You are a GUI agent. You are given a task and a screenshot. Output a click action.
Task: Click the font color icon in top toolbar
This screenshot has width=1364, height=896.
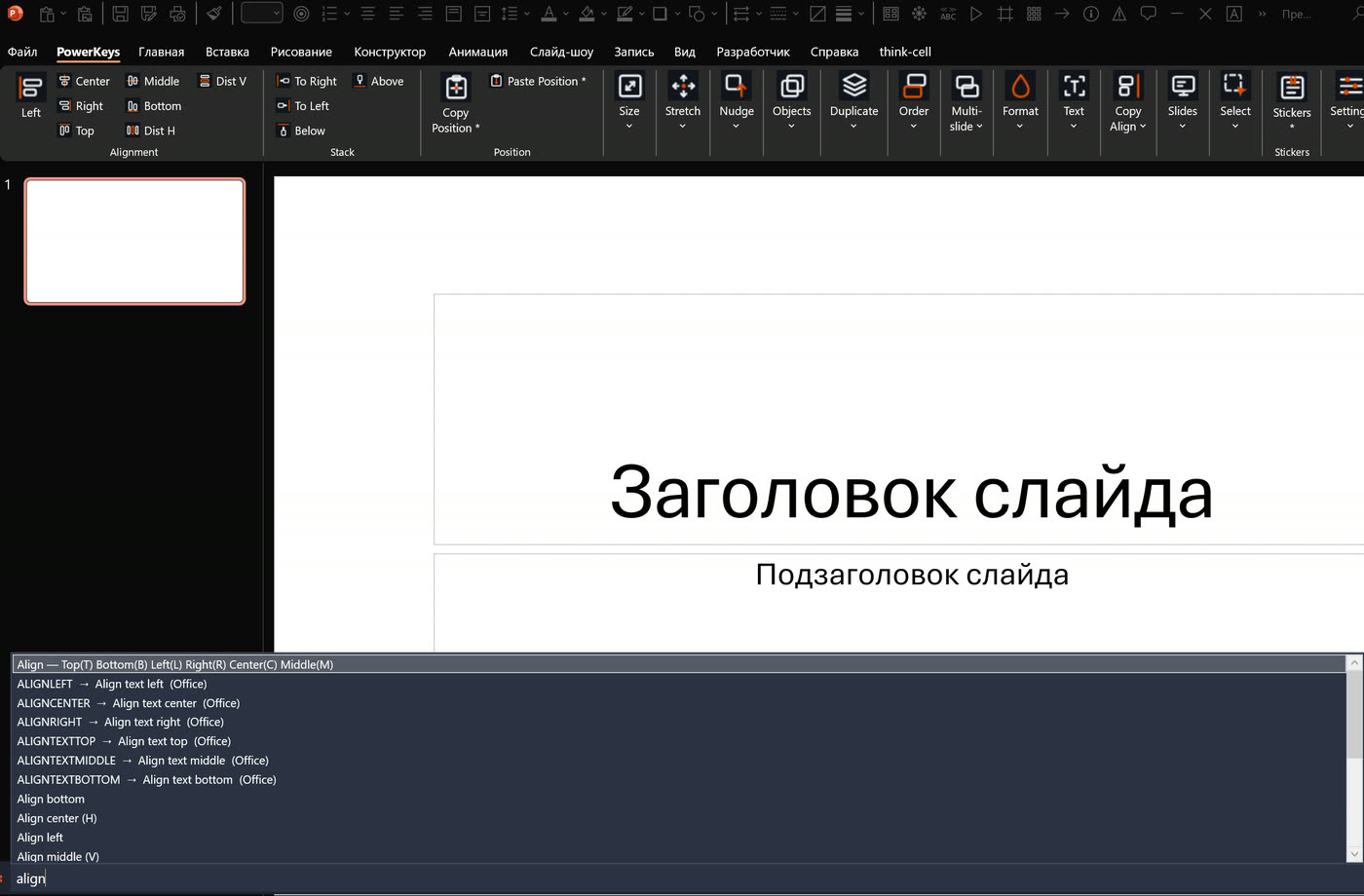click(549, 14)
